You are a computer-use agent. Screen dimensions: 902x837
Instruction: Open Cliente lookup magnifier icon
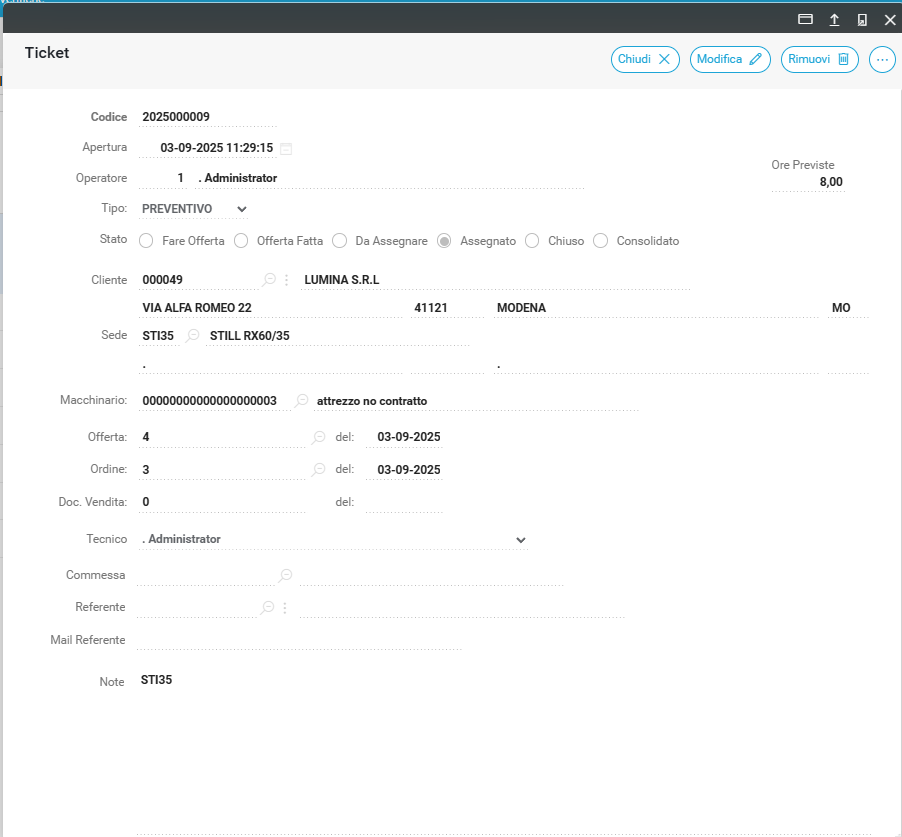268,280
